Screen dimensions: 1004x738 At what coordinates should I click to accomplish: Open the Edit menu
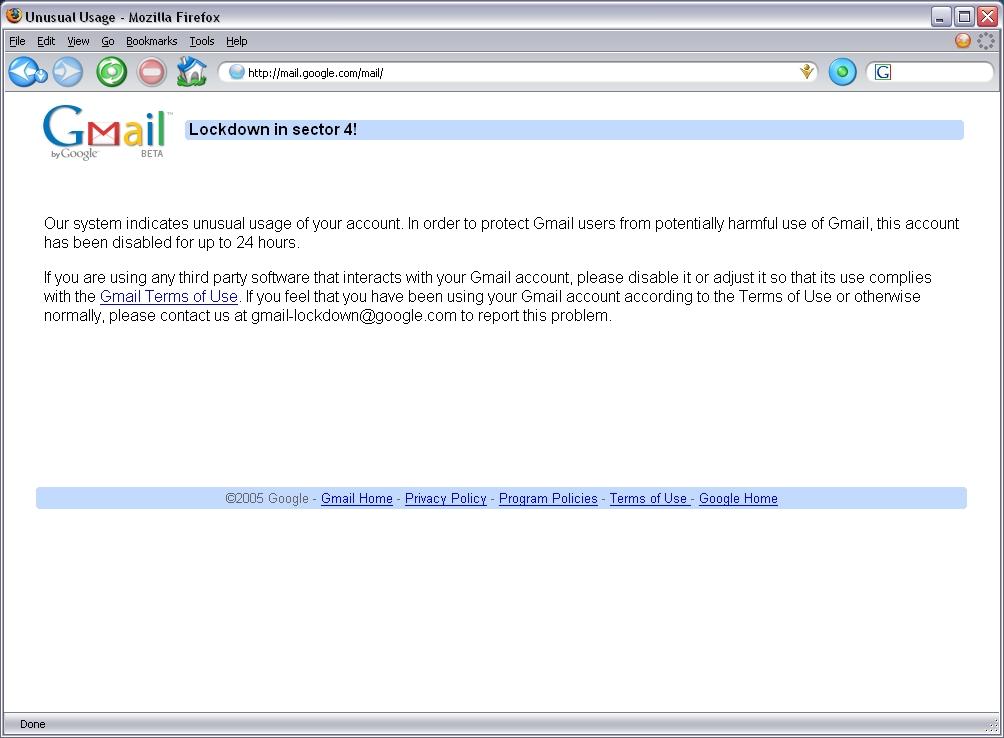coord(46,41)
